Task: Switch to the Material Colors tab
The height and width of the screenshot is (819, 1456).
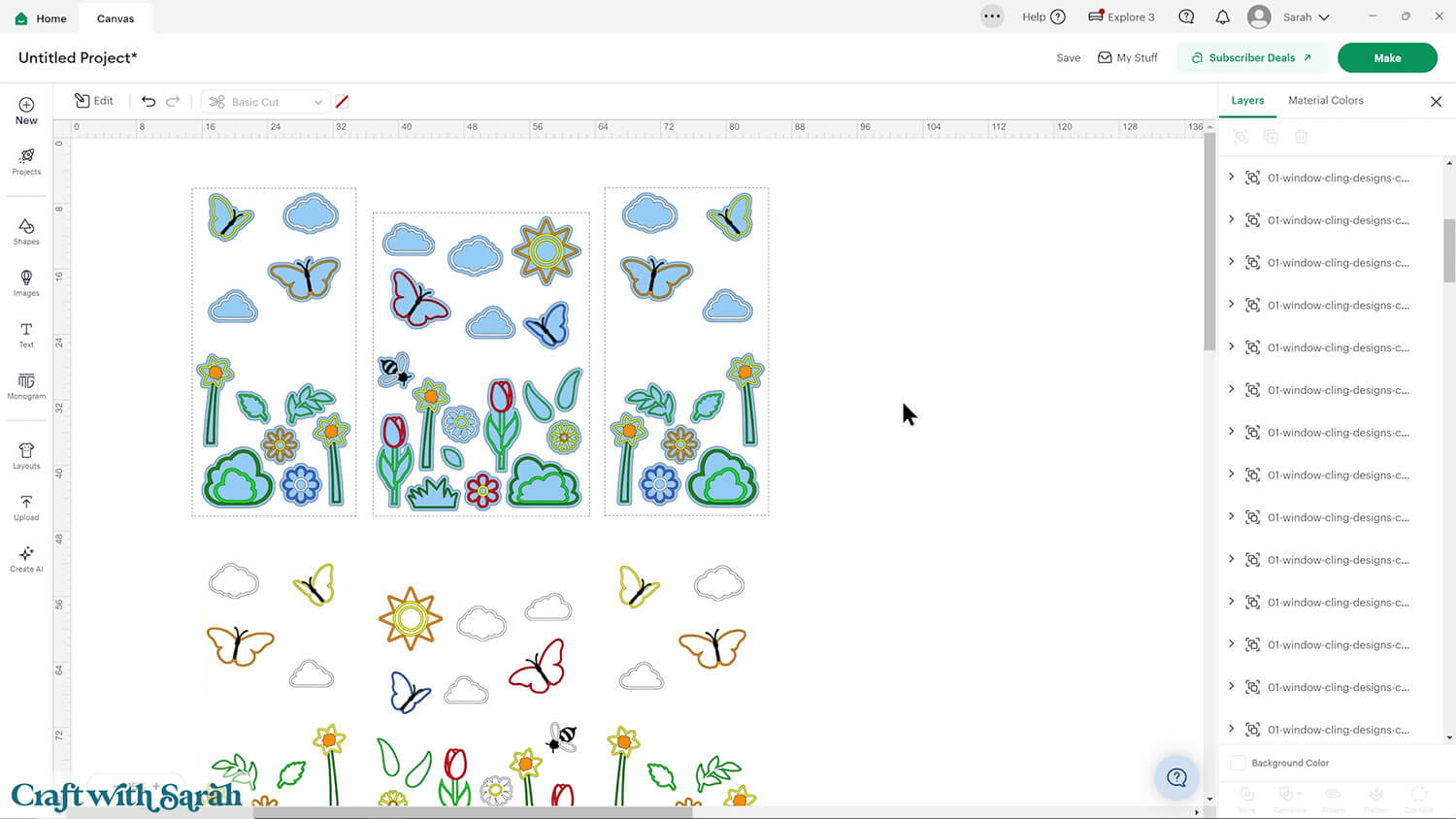Action: 1325,100
